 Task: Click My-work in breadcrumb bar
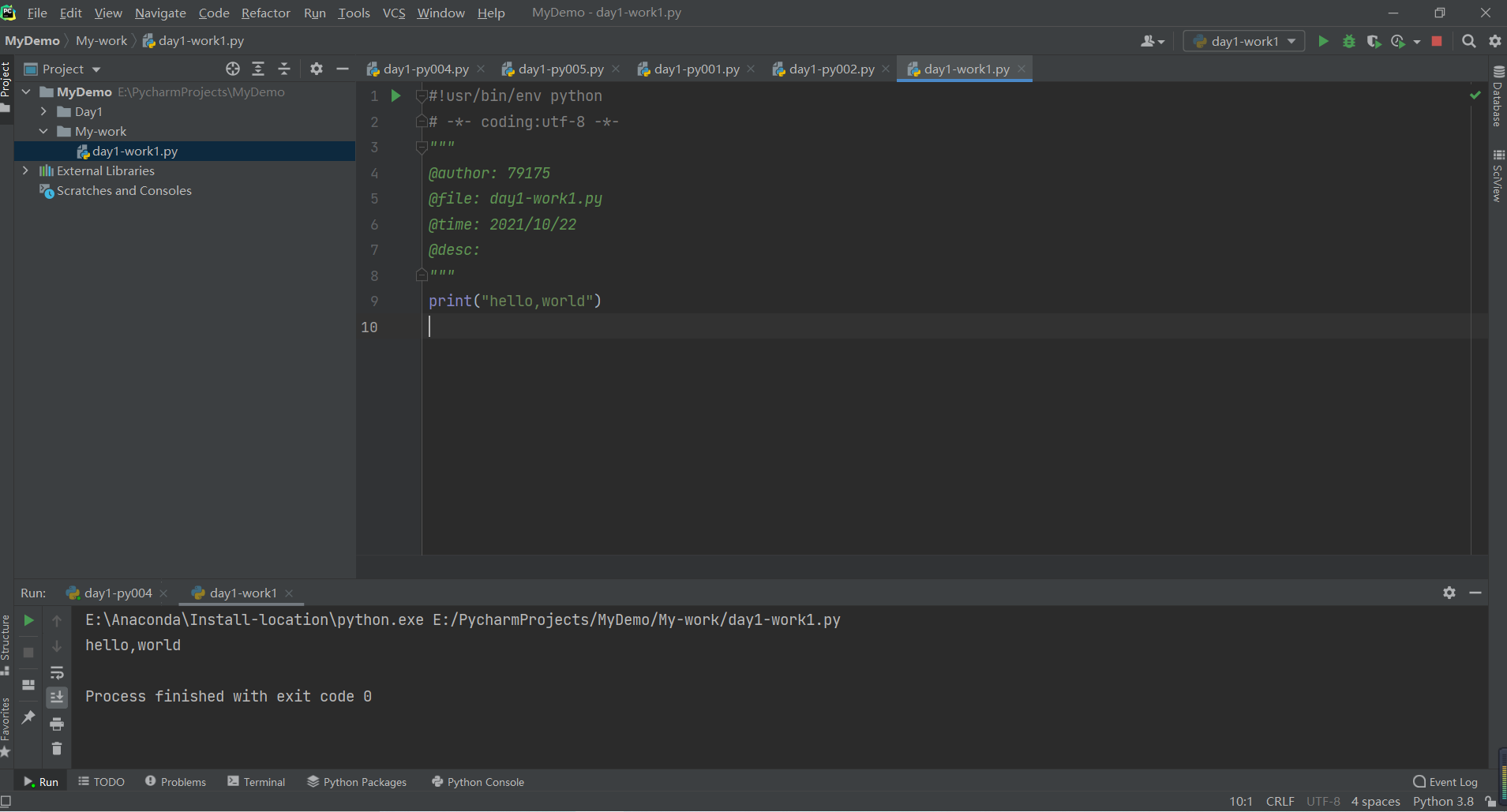tap(101, 41)
